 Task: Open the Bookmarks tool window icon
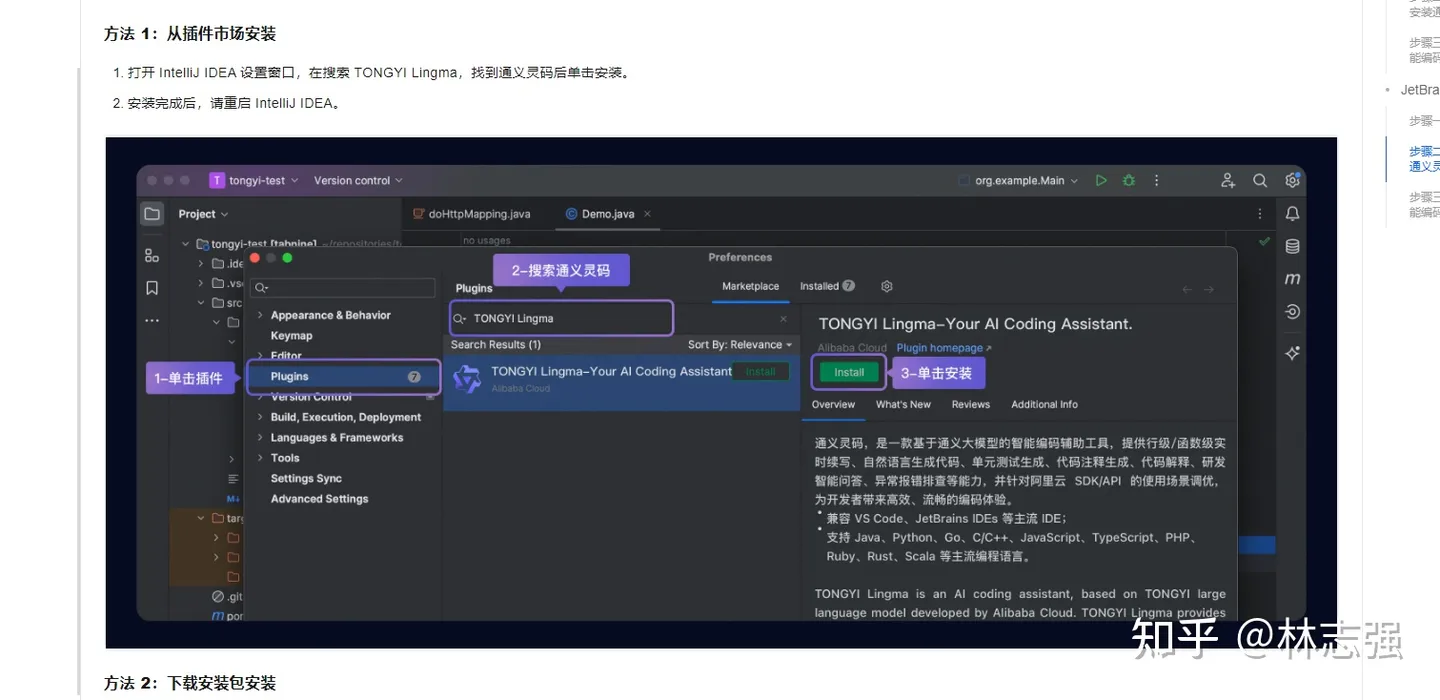tap(152, 288)
